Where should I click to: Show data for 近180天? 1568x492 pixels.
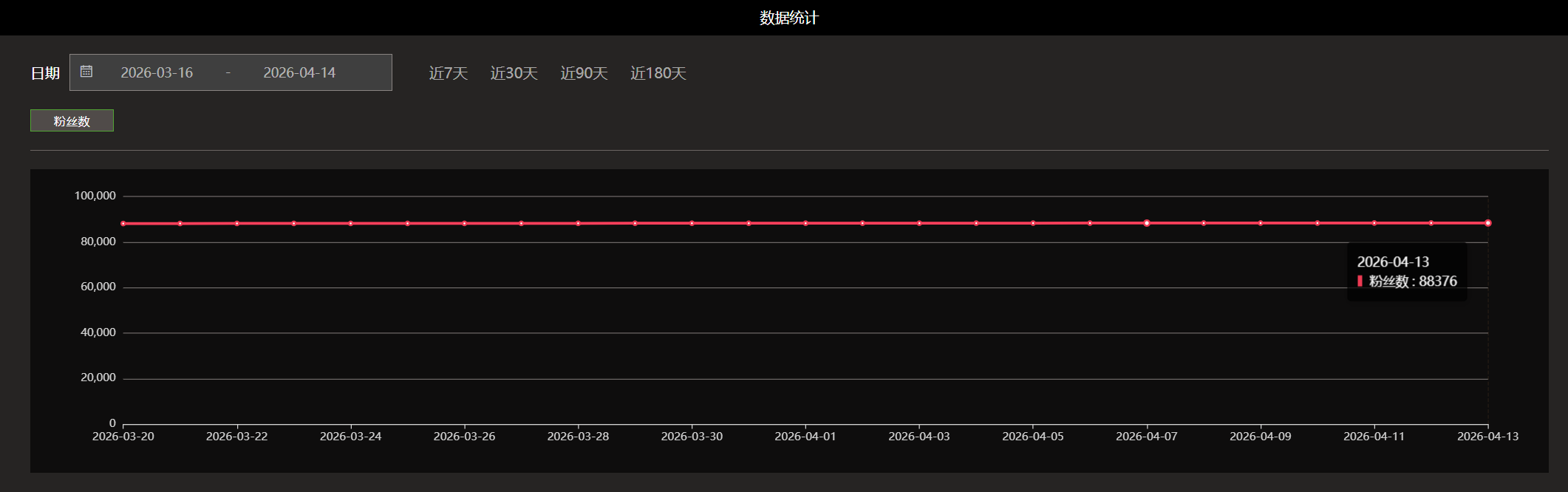pyautogui.click(x=658, y=73)
